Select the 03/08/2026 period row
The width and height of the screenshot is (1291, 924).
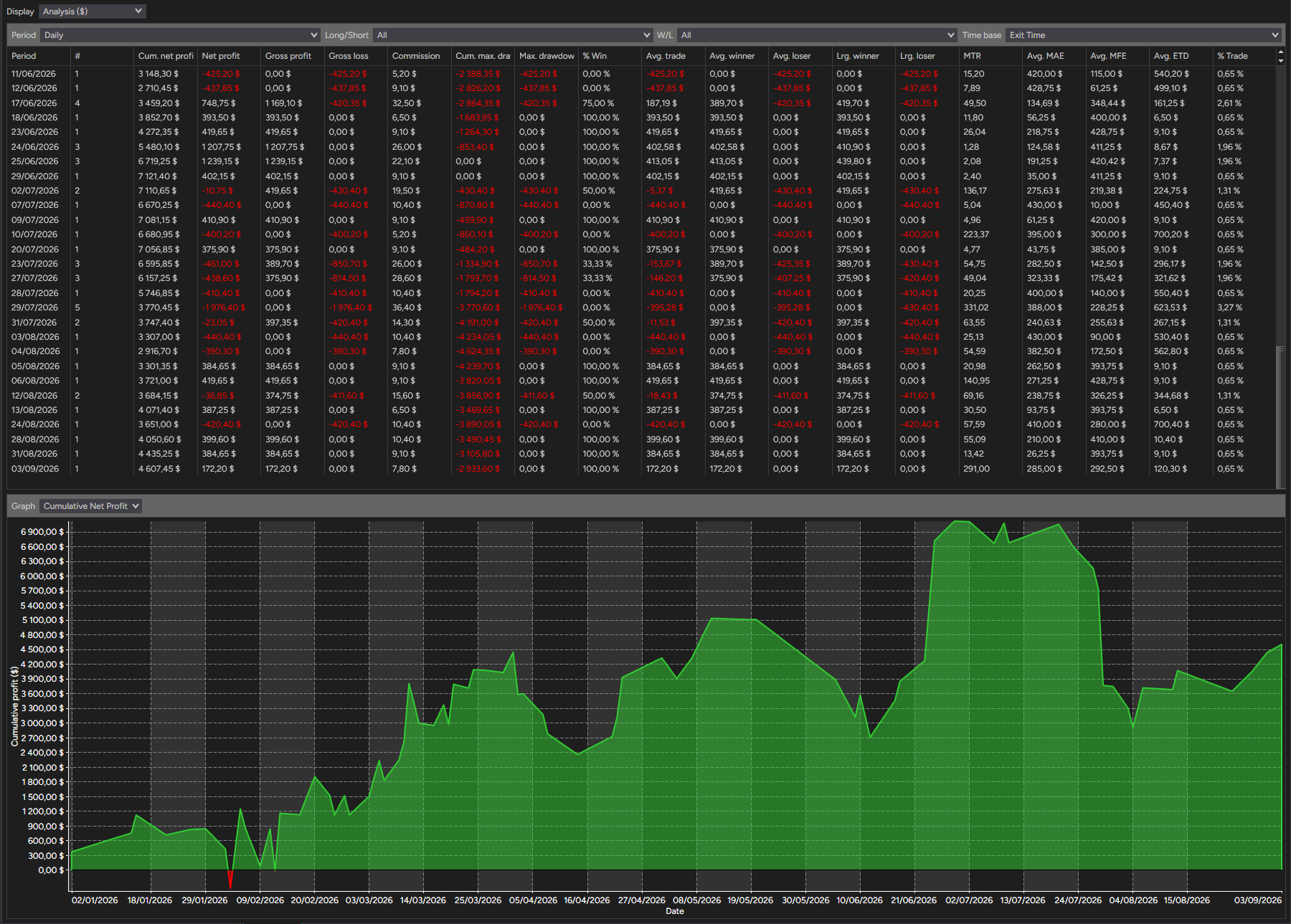point(642,337)
